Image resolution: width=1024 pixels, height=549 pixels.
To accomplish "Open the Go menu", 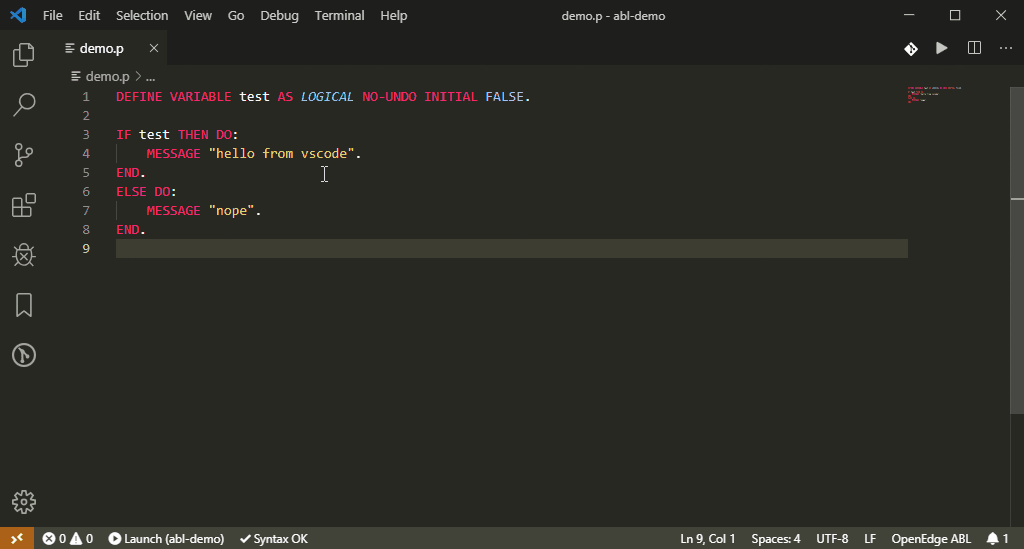I will 236,15.
